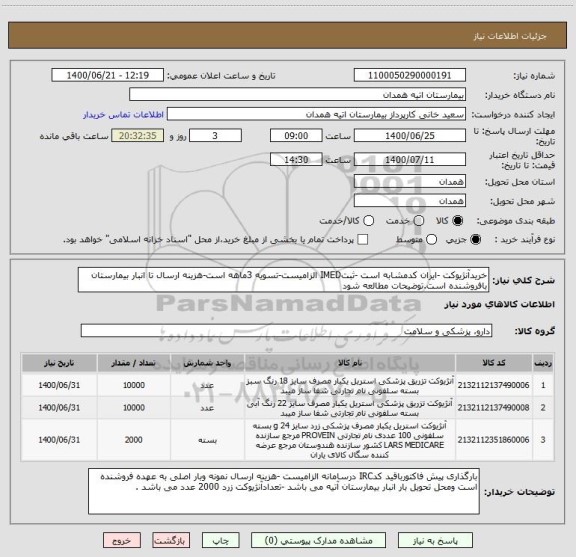
Task: Open مشاهده مدارک پیوستی (0) button
Action: coord(318,540)
